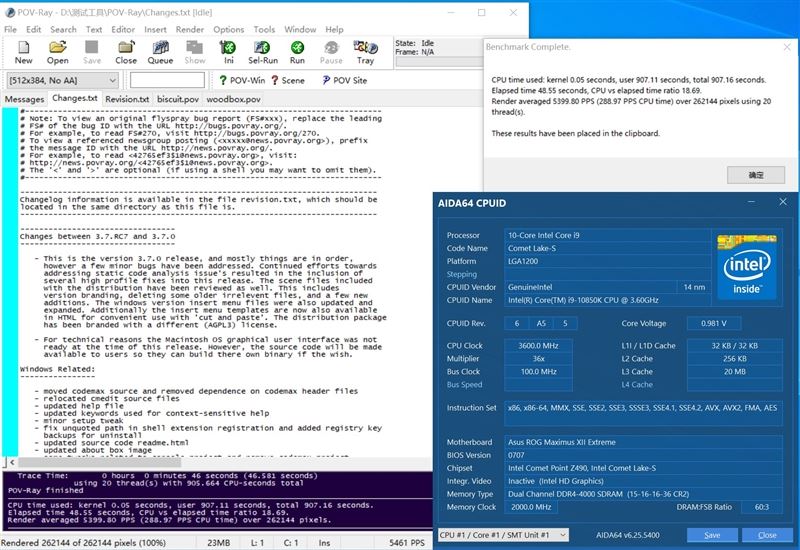800x550 pixels.
Task: Open the CPU #1 / Core #1 selector dropdown
Action: (x=503, y=535)
